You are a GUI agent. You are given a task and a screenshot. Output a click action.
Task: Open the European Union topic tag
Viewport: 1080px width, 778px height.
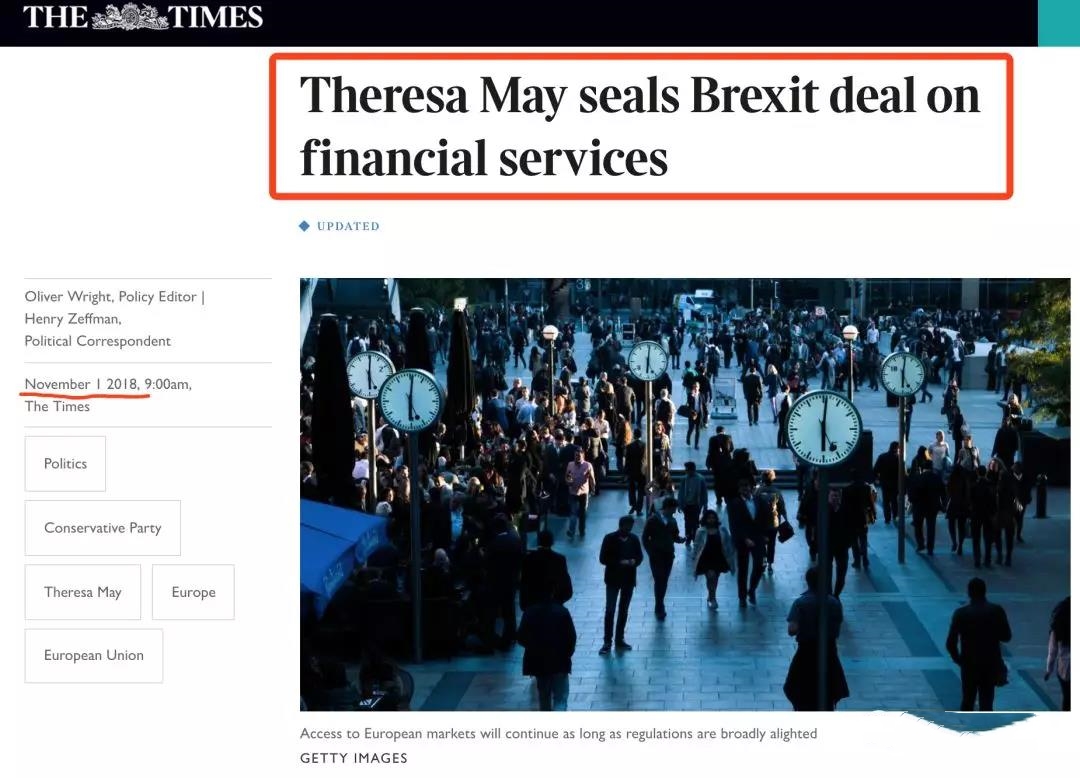coord(94,656)
